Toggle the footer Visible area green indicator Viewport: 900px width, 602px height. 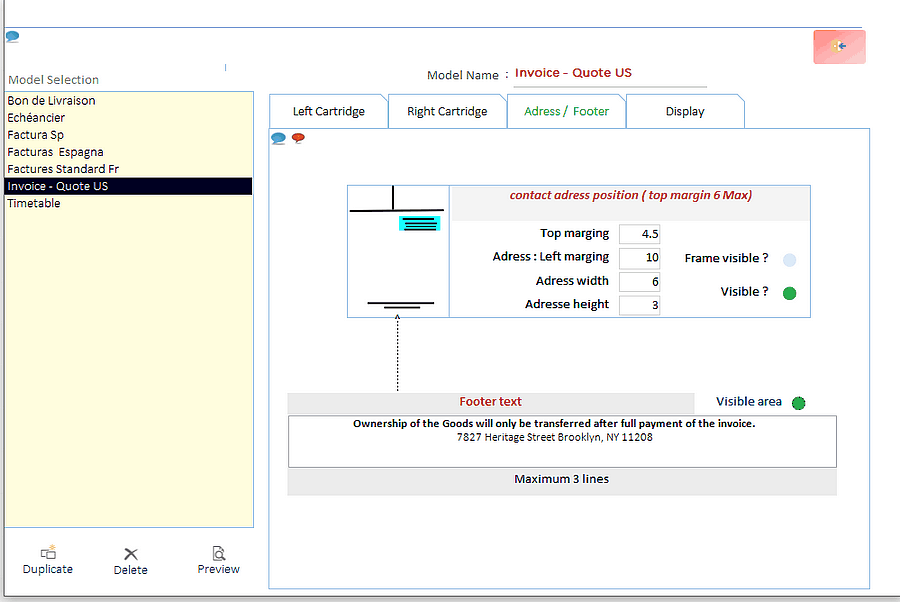click(798, 403)
